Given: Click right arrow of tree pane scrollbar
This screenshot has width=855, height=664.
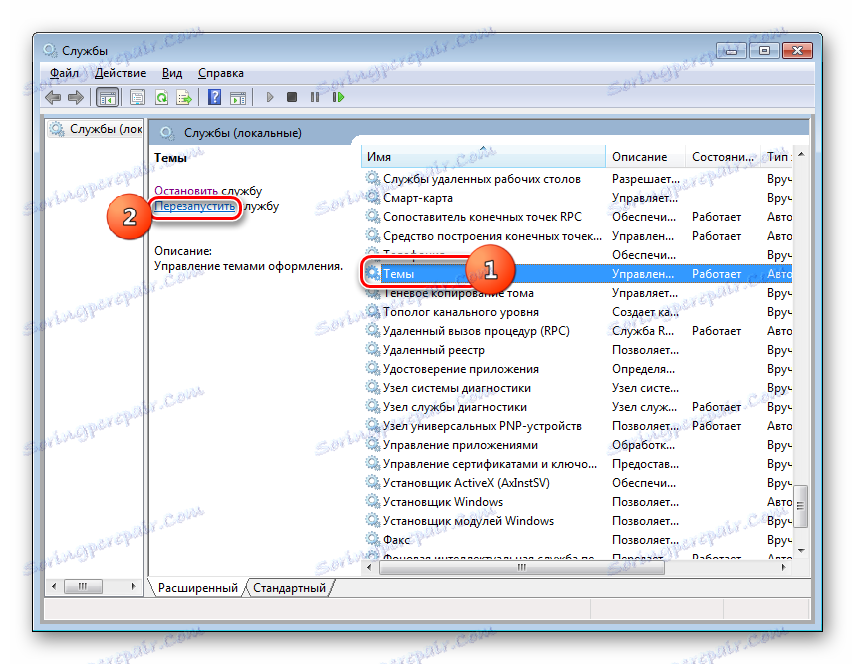Looking at the screenshot, I should pos(133,587).
